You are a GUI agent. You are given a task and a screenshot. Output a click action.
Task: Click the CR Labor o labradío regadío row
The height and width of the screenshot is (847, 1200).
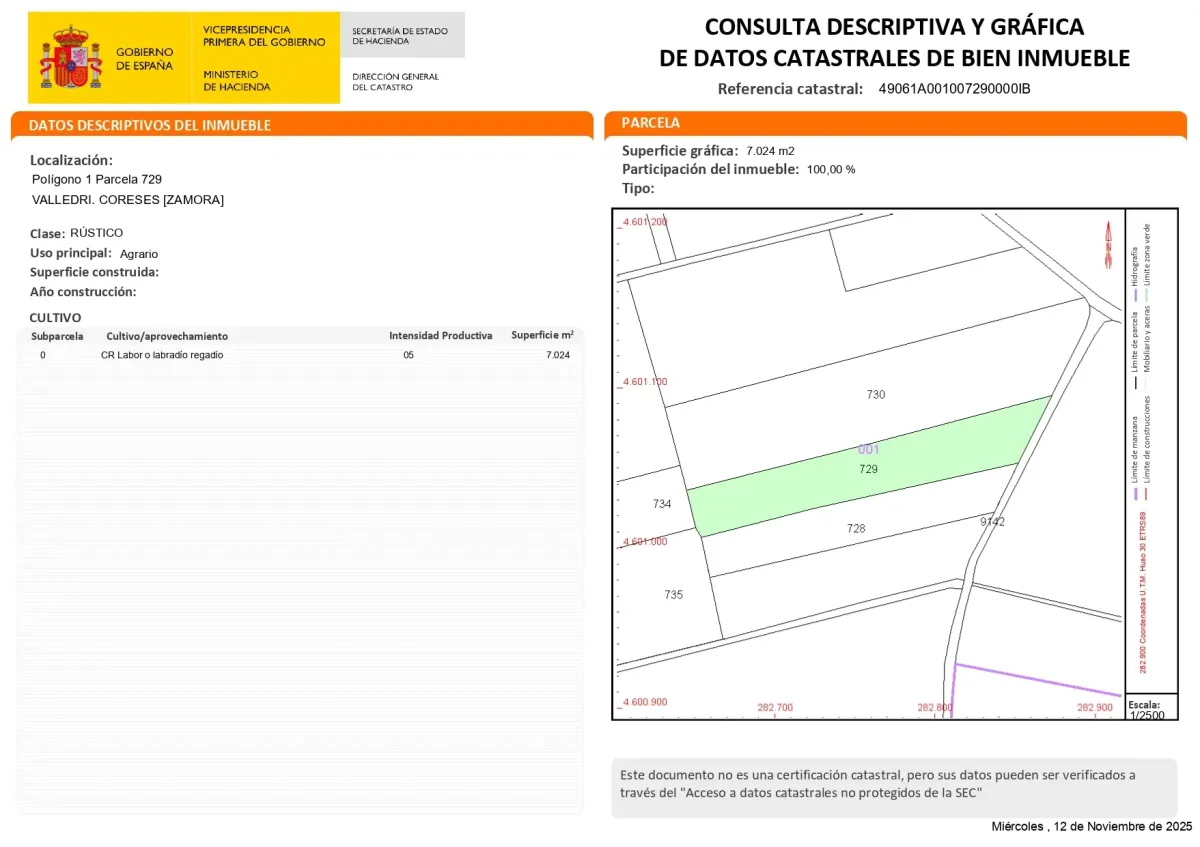coord(162,355)
